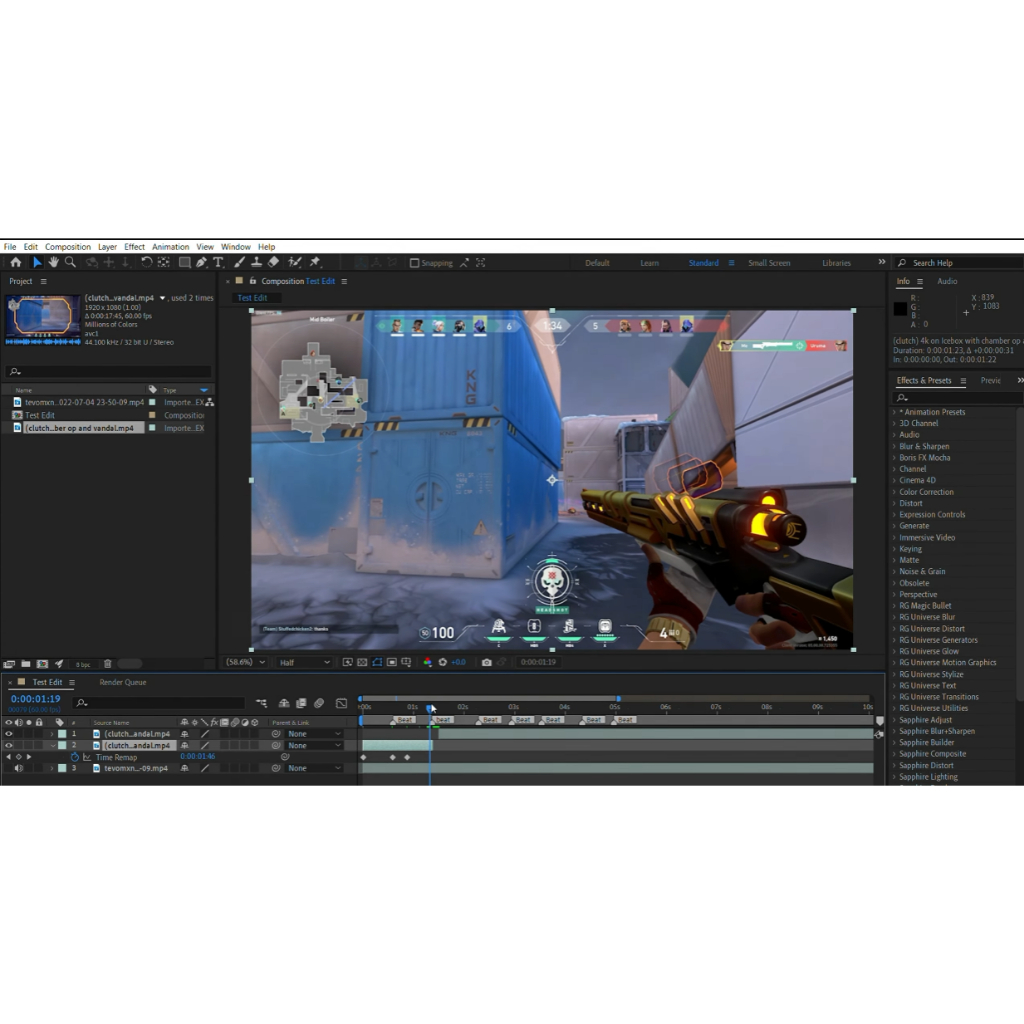Choose the Horizontal Type tool
The height and width of the screenshot is (1024, 1024).
pyautogui.click(x=218, y=263)
